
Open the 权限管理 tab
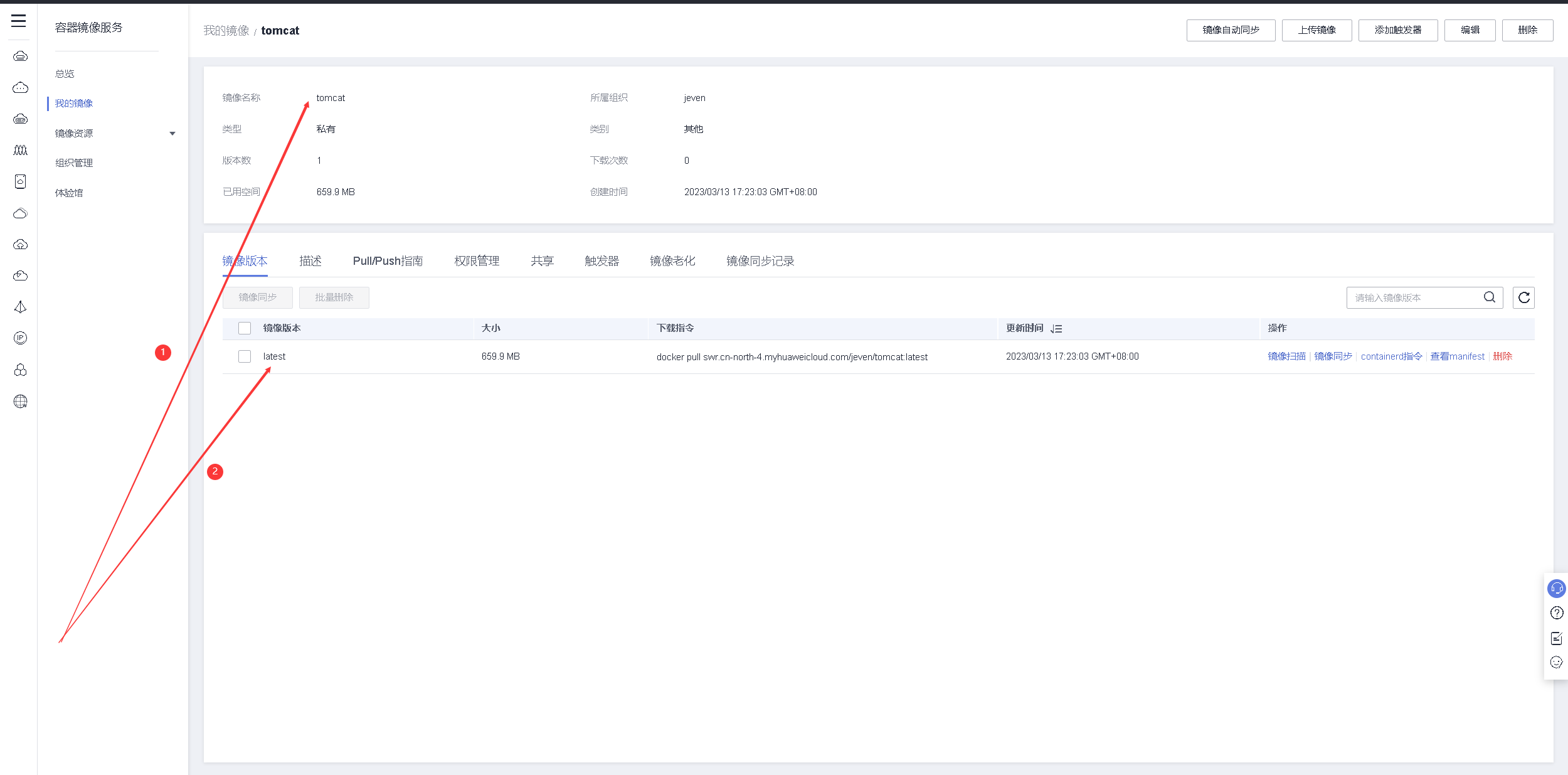(x=477, y=261)
